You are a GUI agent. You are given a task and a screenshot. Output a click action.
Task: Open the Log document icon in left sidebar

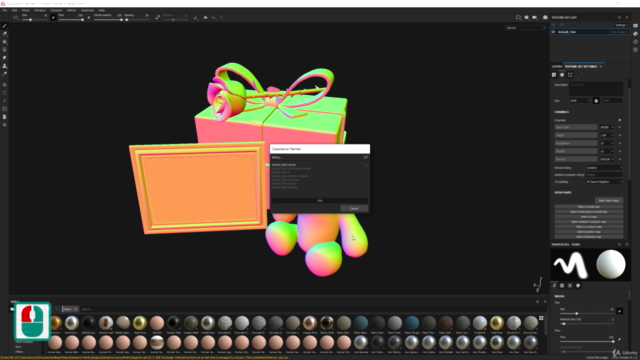(4, 117)
